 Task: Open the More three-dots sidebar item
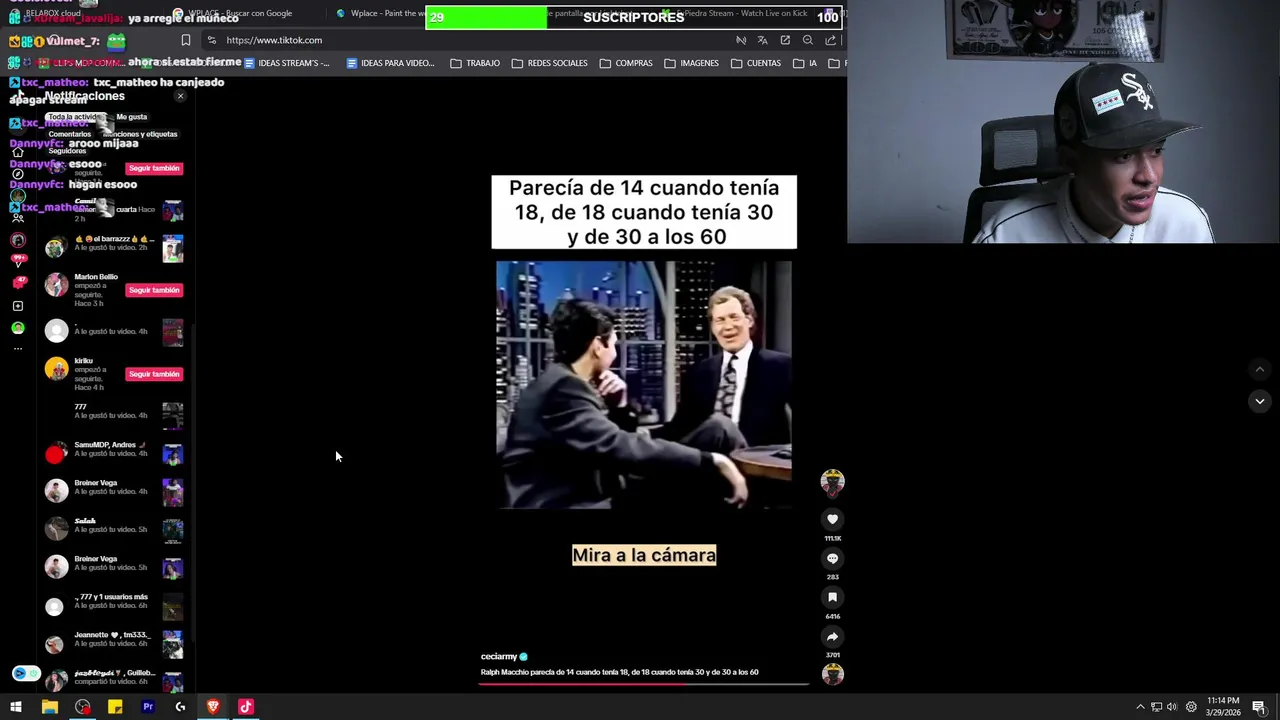point(17,349)
